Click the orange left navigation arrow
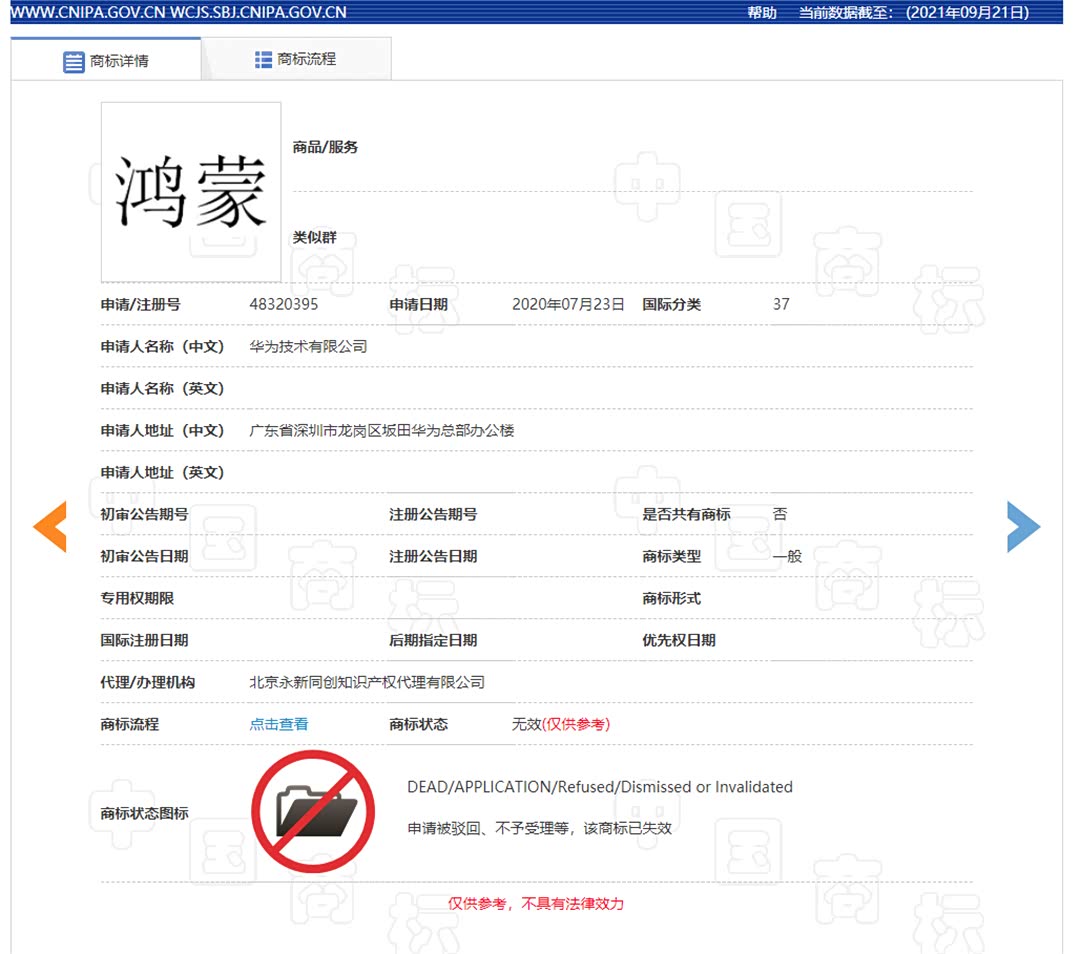Screen dimensions: 1080x954 coord(50,527)
